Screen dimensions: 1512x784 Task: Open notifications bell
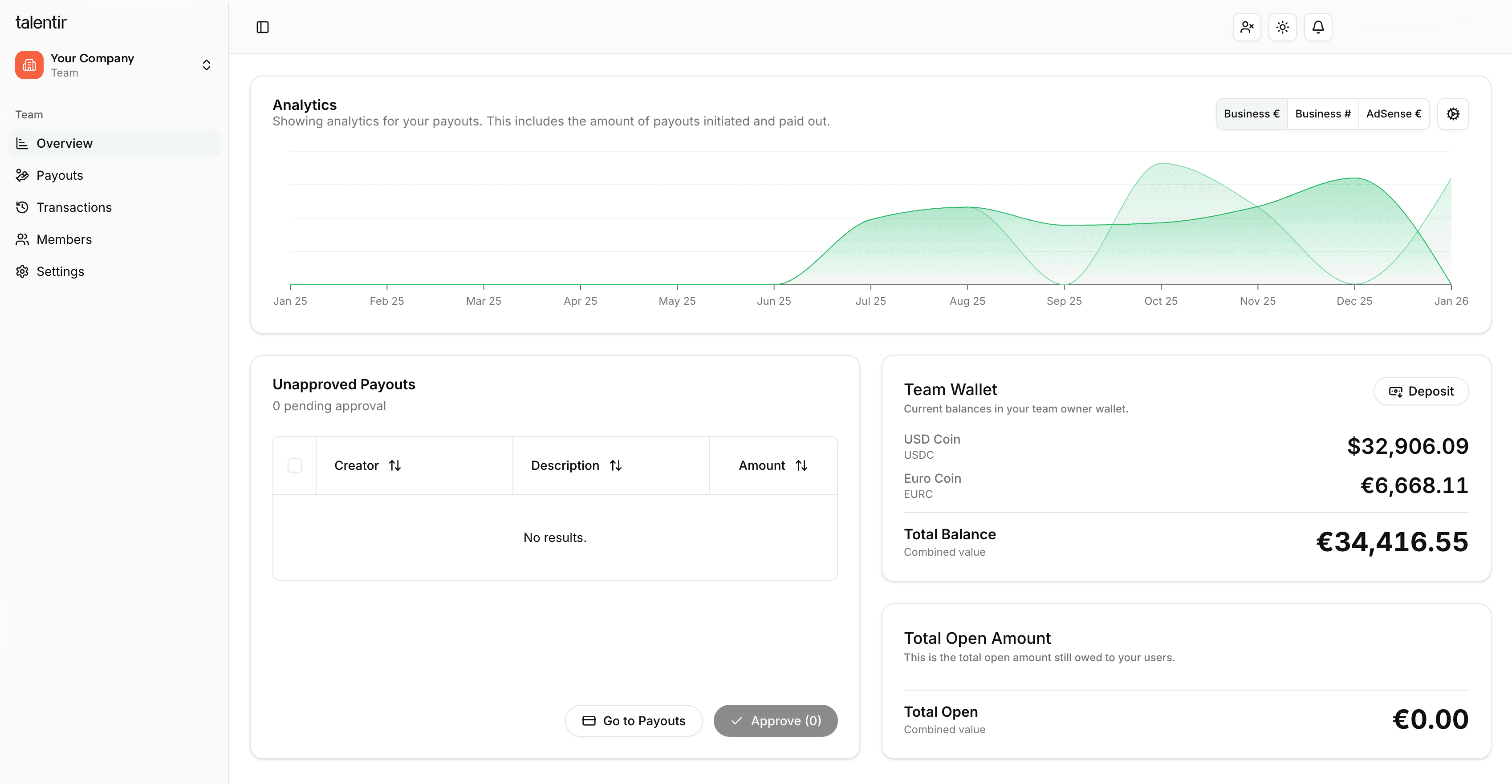1318,27
